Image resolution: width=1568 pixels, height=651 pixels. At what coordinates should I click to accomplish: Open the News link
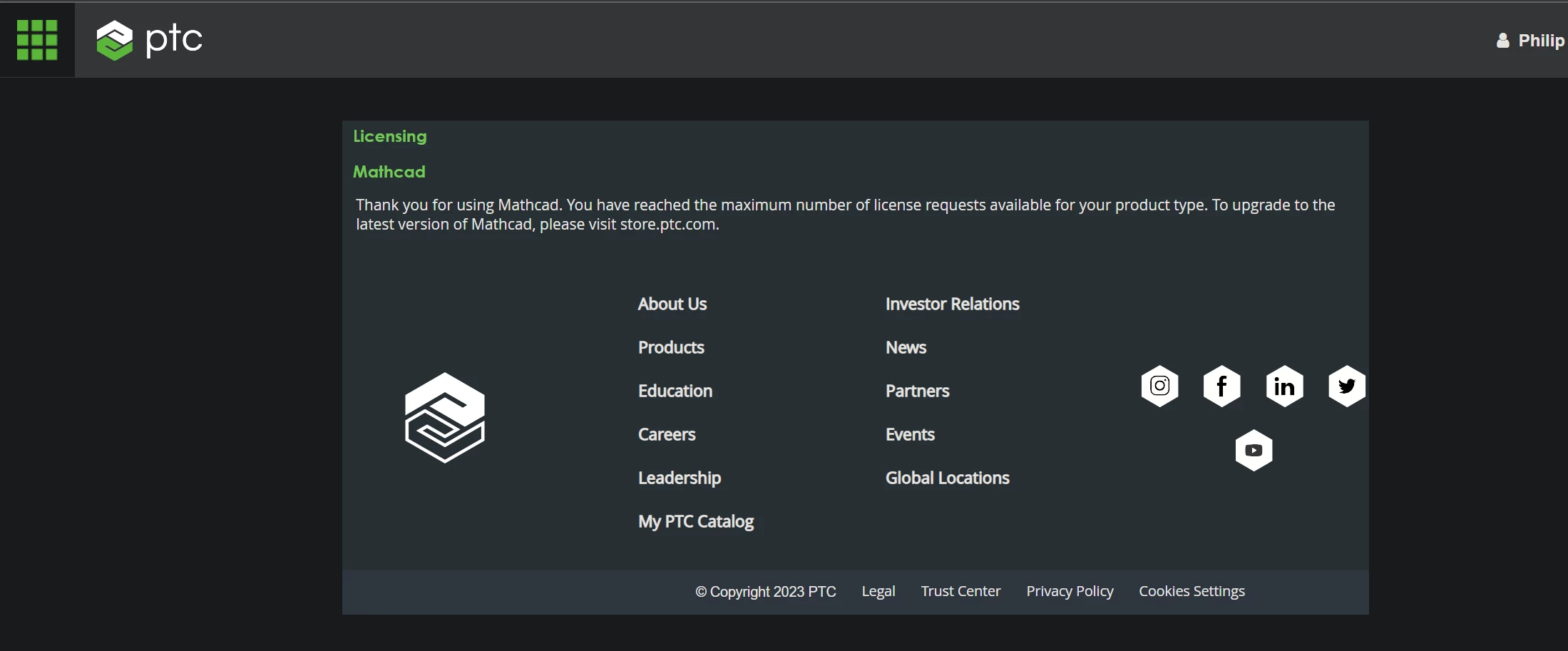pos(906,348)
